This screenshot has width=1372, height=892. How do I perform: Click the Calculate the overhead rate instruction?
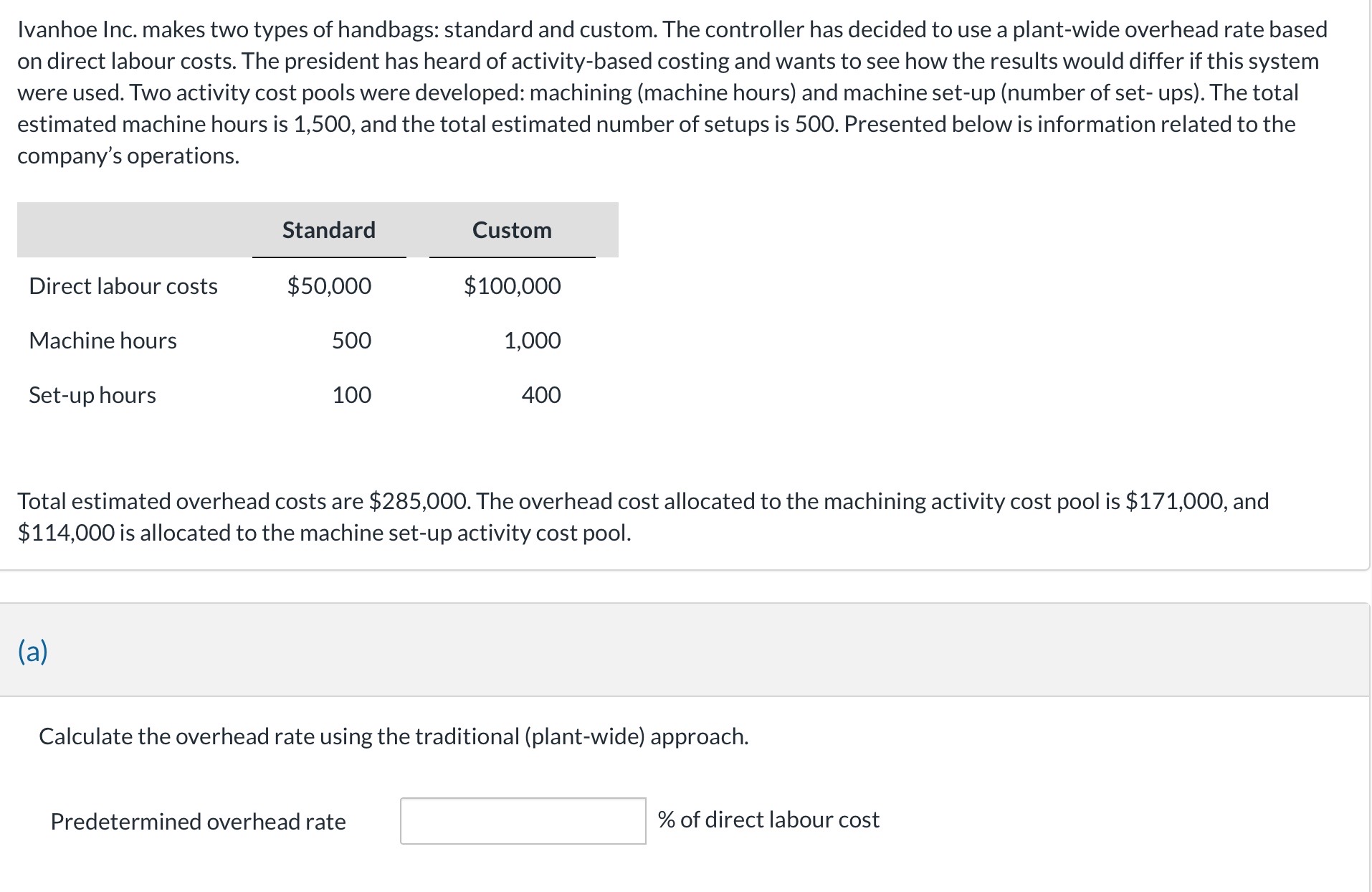(x=394, y=736)
